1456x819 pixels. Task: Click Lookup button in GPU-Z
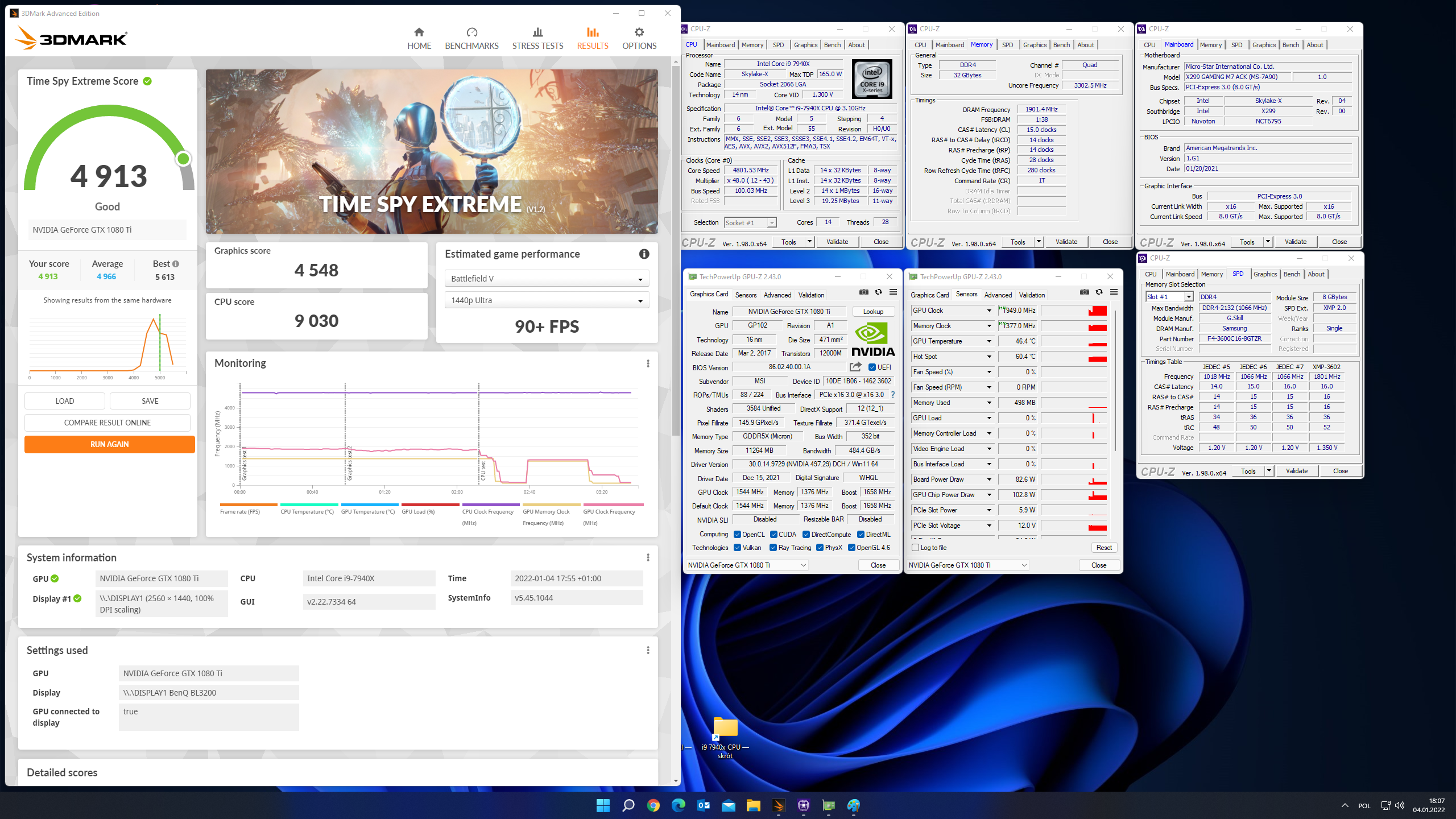873,312
